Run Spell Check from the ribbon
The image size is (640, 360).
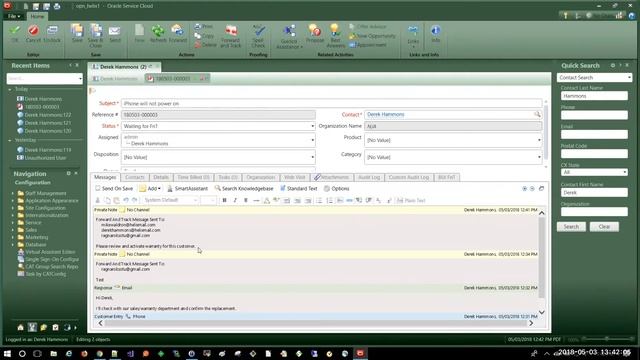pos(258,36)
